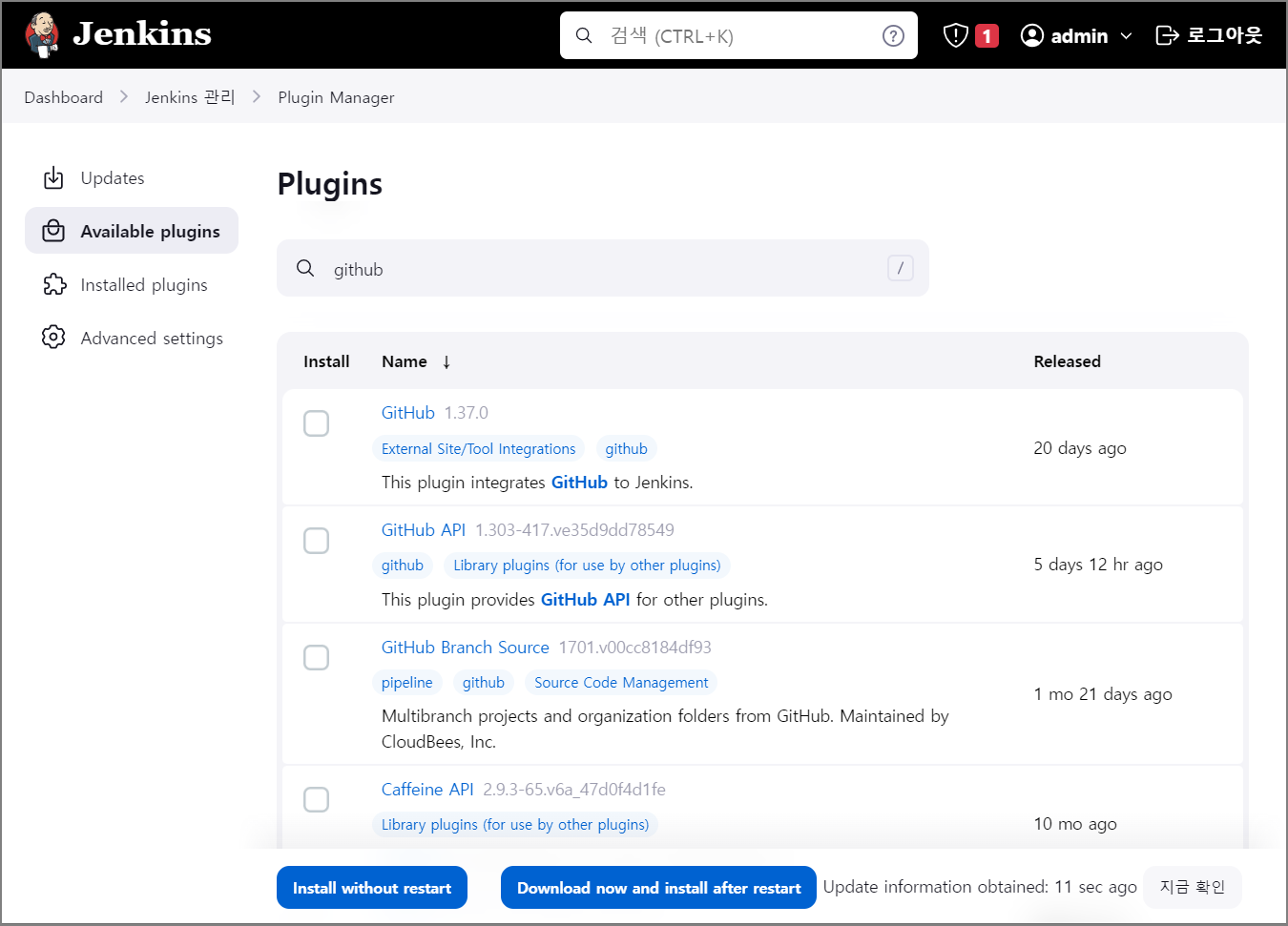This screenshot has height=926, width=1288.
Task: Click the Name column sort arrow
Action: [446, 361]
